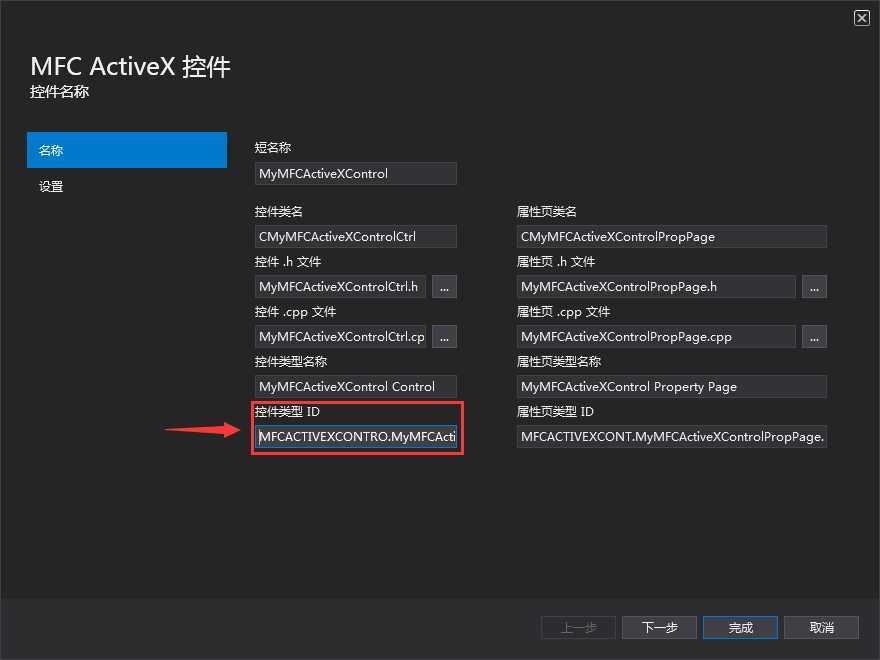This screenshot has height=660, width=880.
Task: Click the 属性页类型 ID input field
Action: tap(672, 436)
